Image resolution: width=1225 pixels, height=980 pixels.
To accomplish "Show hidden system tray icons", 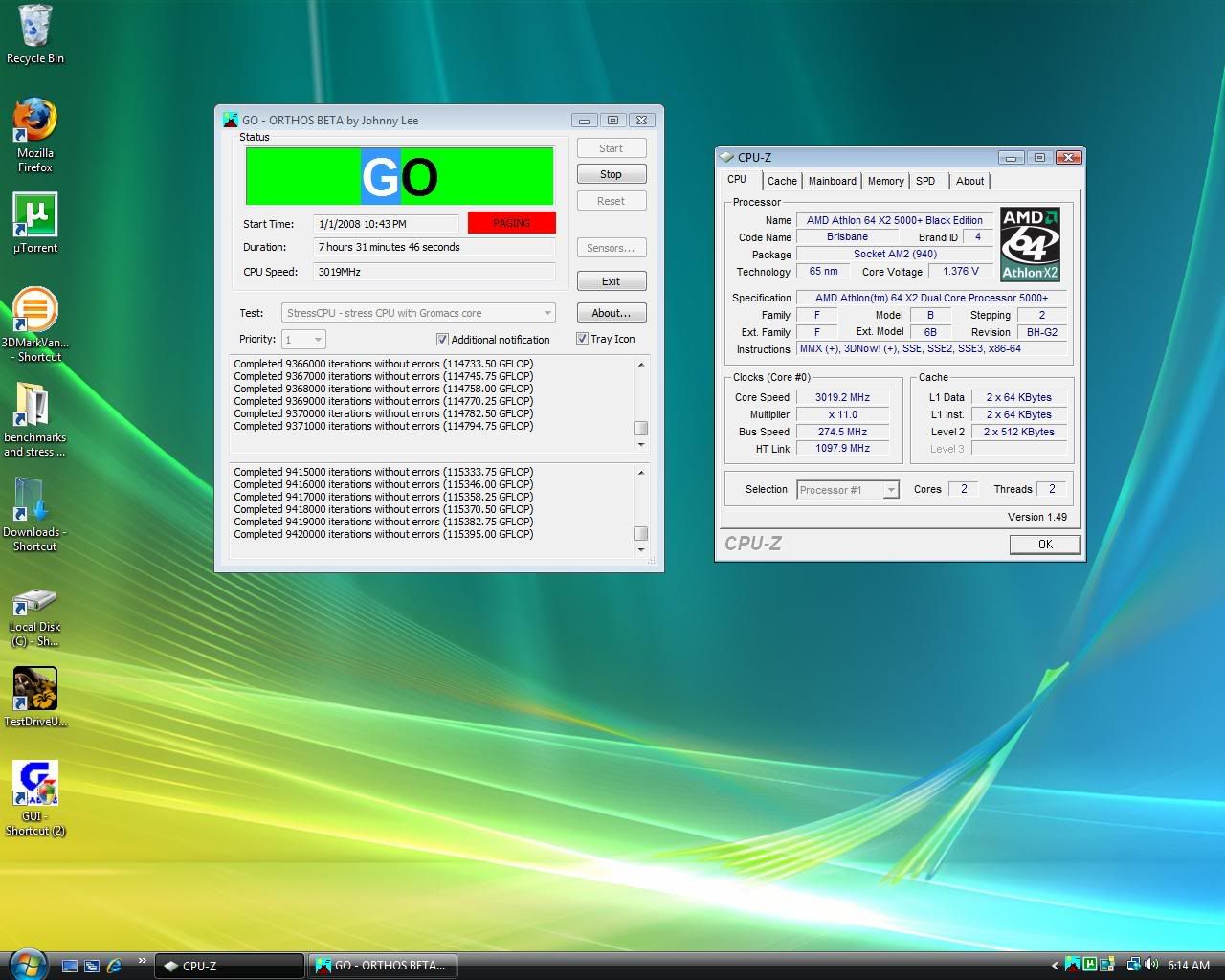I will coord(1056,966).
